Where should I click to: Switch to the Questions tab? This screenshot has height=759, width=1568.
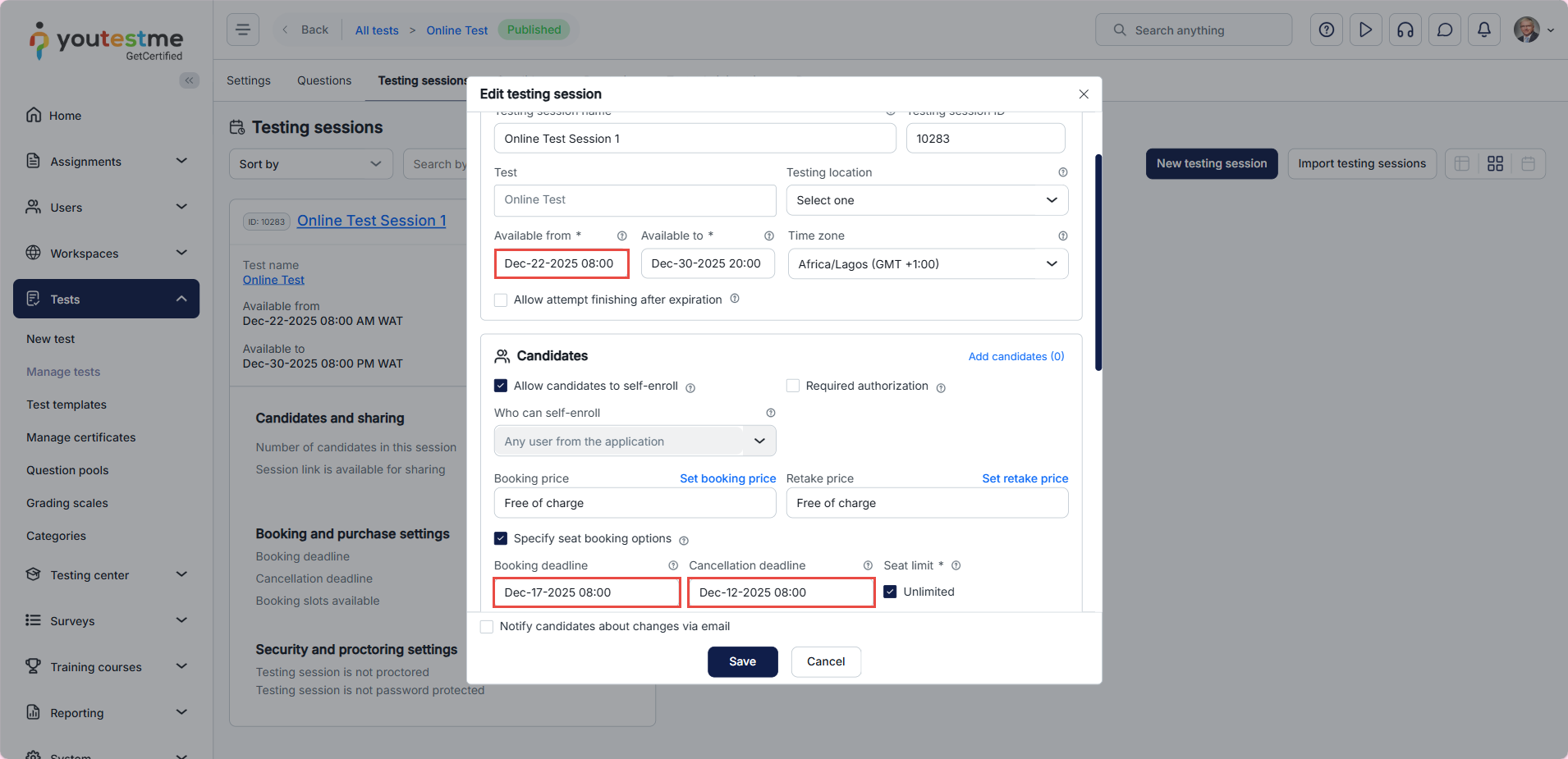323,80
